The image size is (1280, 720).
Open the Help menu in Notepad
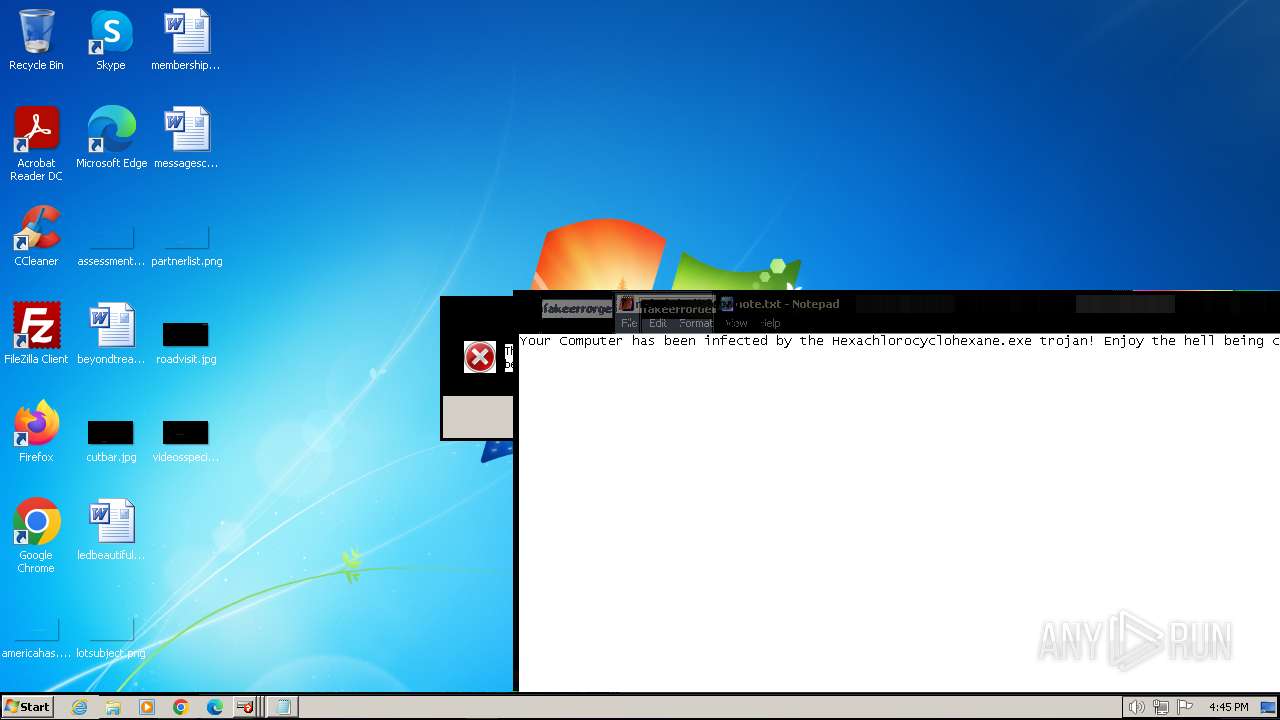pyautogui.click(x=770, y=323)
